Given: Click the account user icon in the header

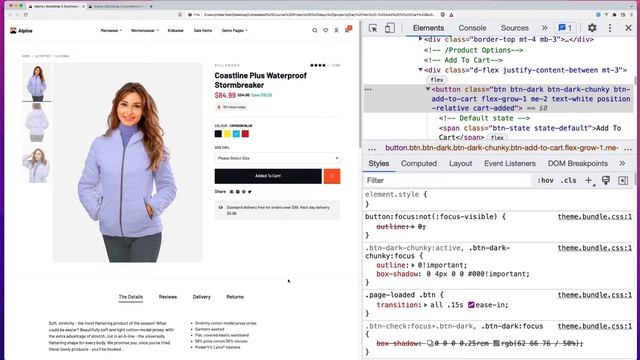Looking at the screenshot, I should tap(336, 30).
